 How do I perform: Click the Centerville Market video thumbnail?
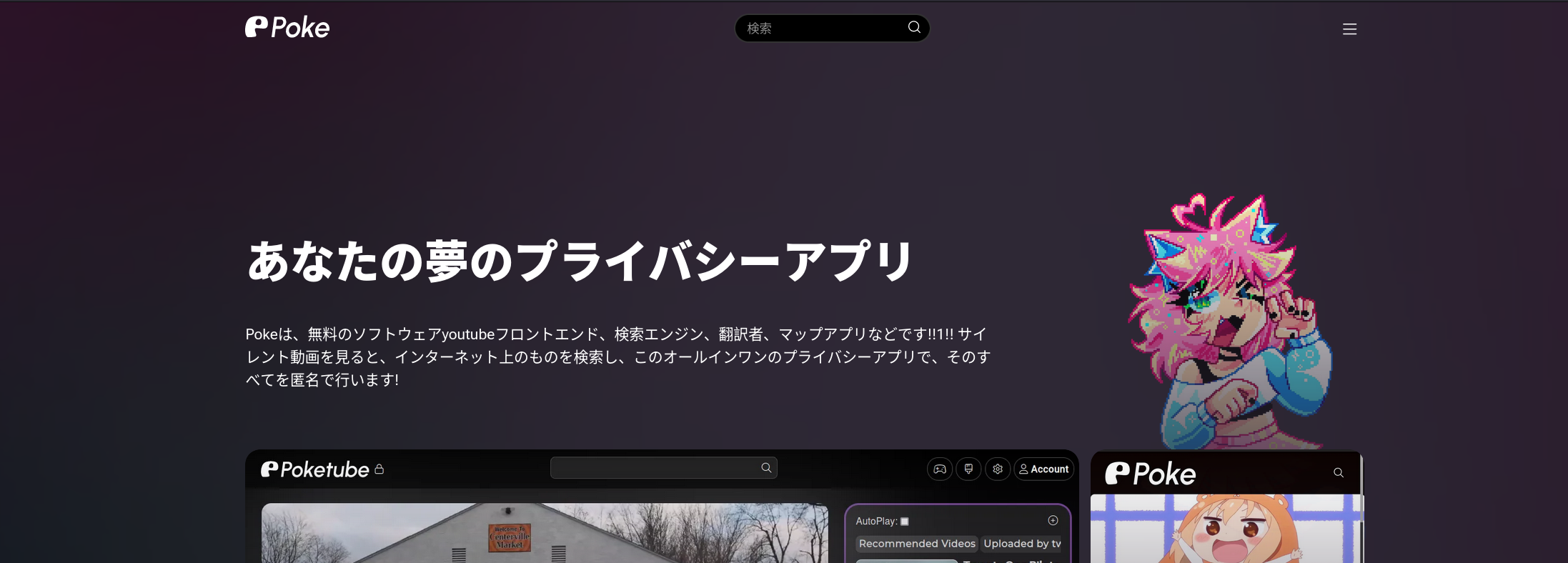[x=545, y=533]
